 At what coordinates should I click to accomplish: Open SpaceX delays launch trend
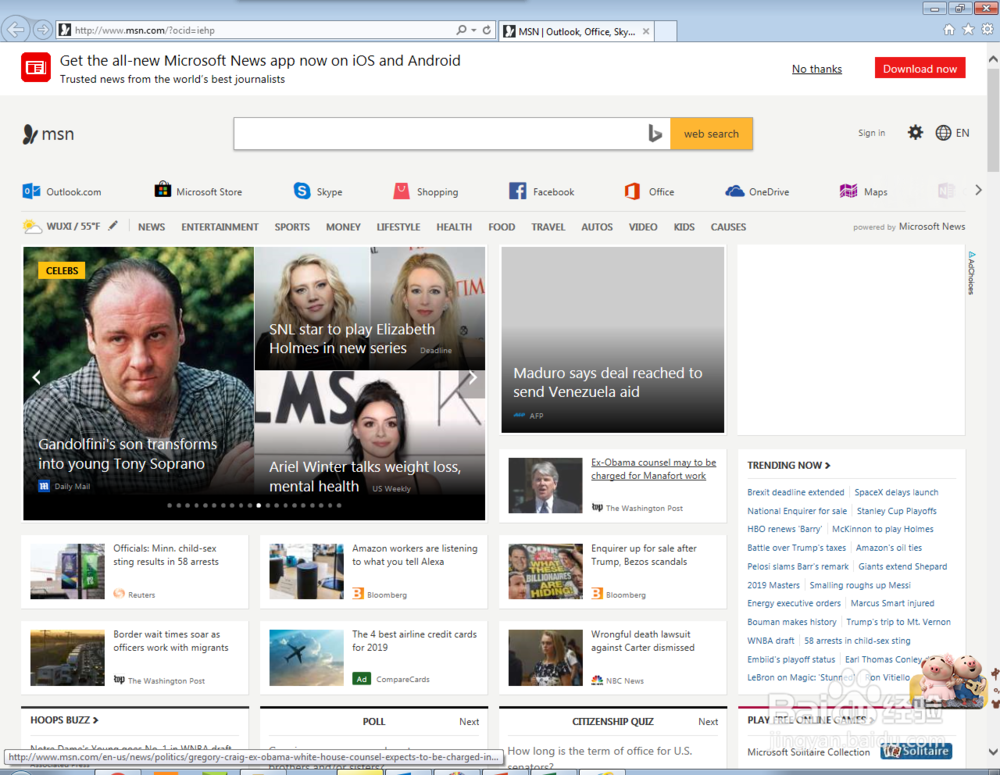pos(896,492)
